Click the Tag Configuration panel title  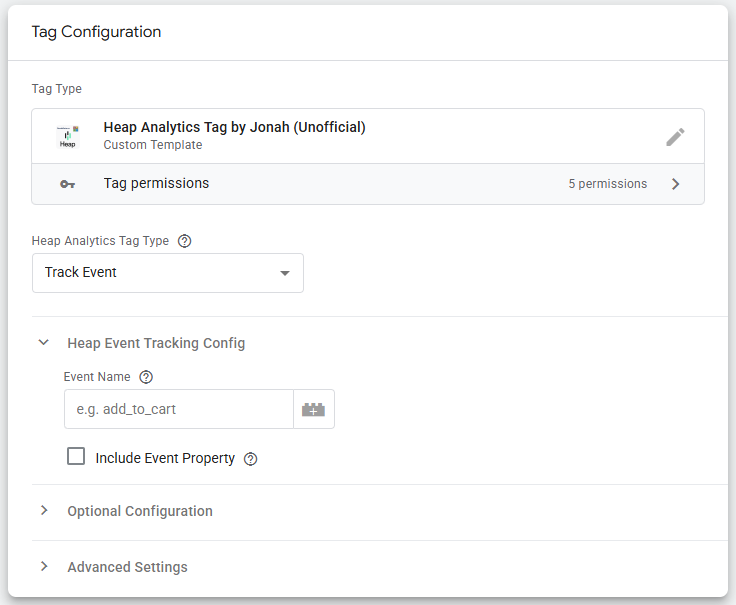click(x=96, y=32)
